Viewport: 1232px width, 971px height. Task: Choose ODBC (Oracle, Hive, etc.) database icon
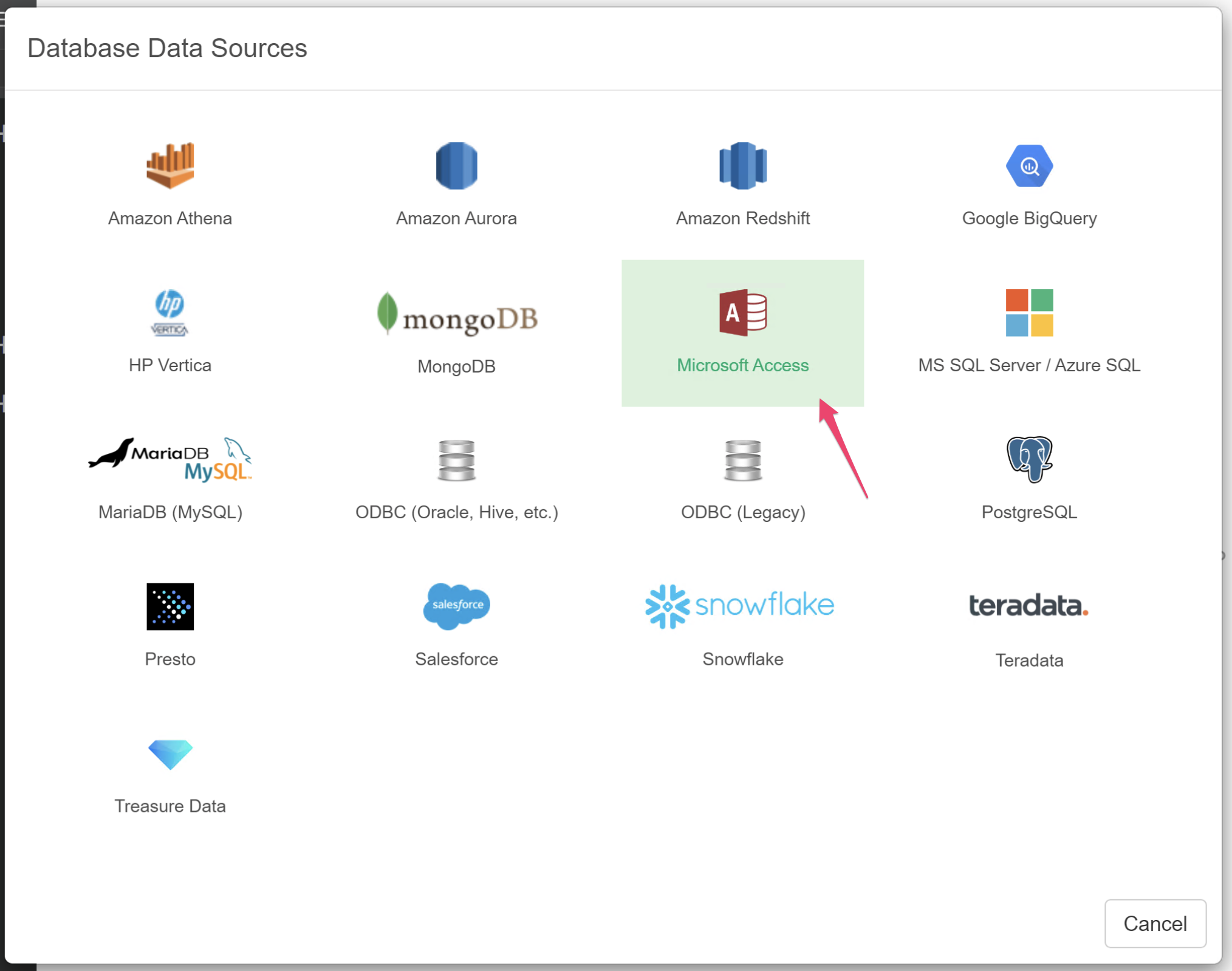pyautogui.click(x=456, y=460)
